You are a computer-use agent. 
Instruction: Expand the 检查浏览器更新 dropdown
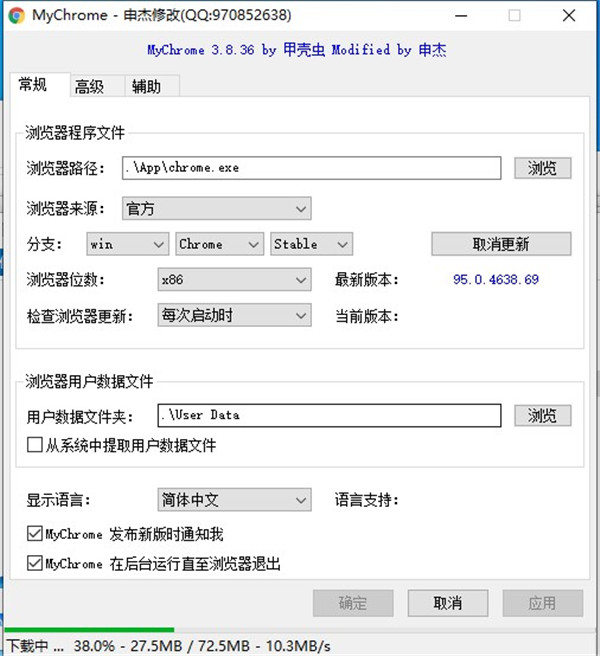tap(234, 316)
